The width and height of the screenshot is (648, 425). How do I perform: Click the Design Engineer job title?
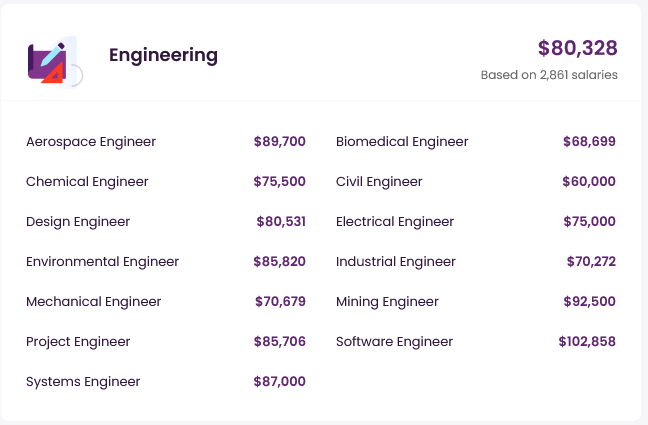click(x=78, y=222)
